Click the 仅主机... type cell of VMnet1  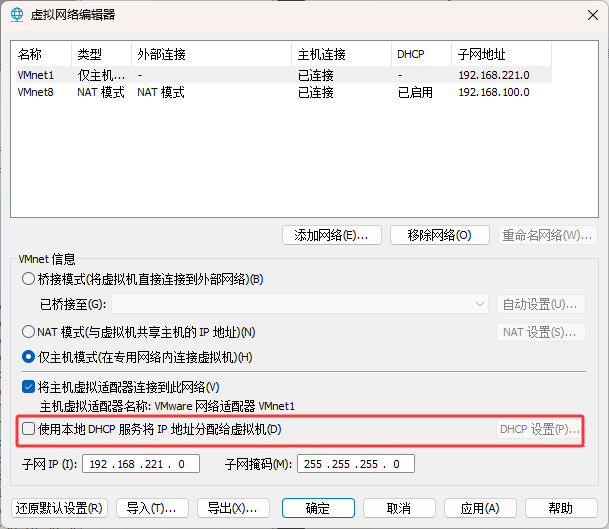101,75
